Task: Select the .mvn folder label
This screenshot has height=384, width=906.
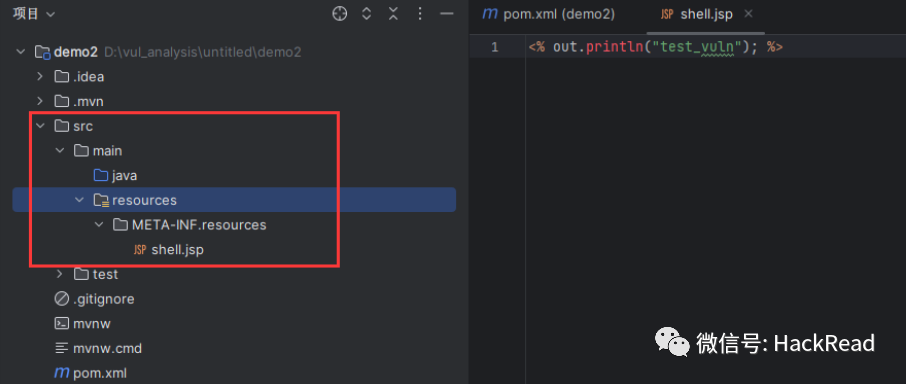Action: (x=88, y=101)
